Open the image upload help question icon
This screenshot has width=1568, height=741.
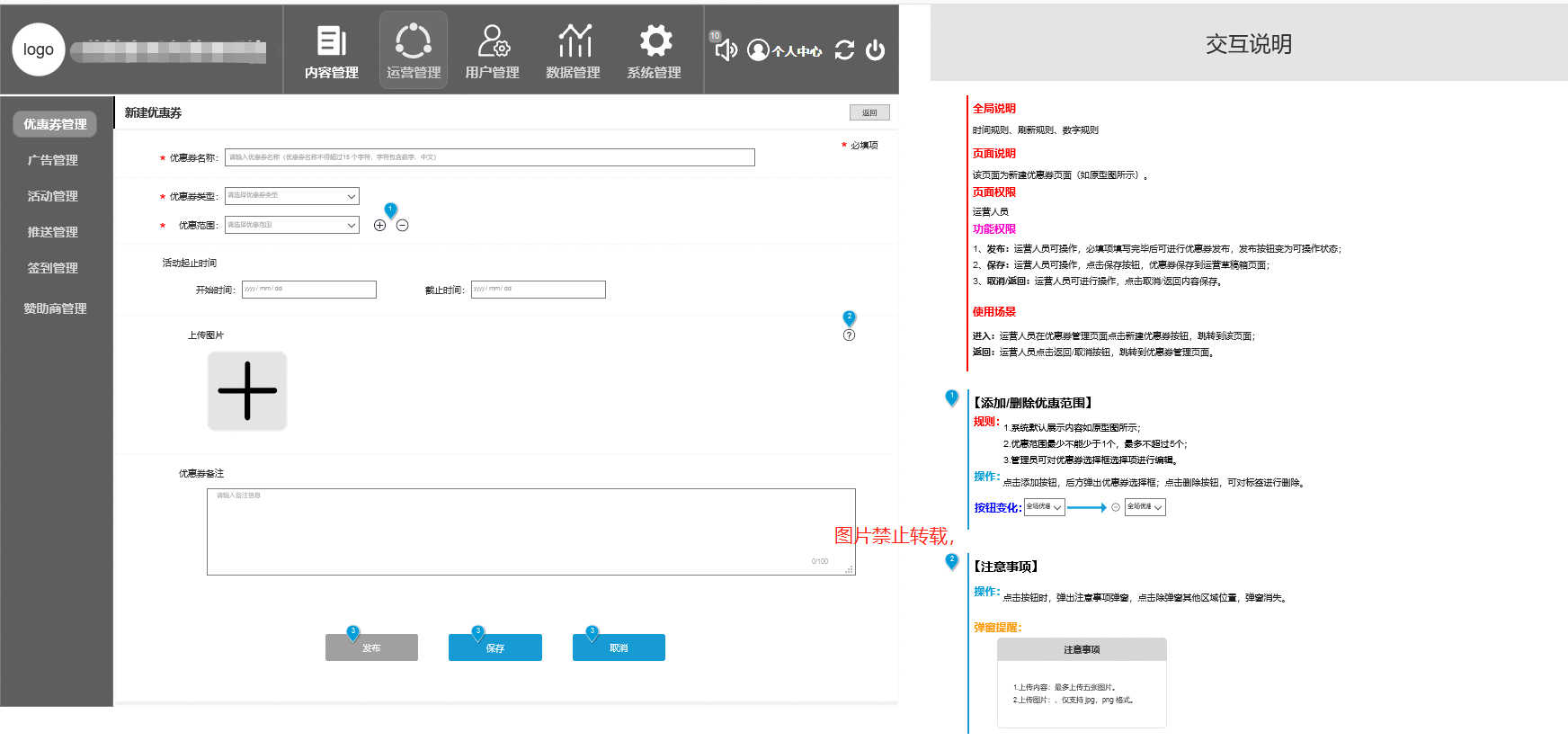click(849, 335)
